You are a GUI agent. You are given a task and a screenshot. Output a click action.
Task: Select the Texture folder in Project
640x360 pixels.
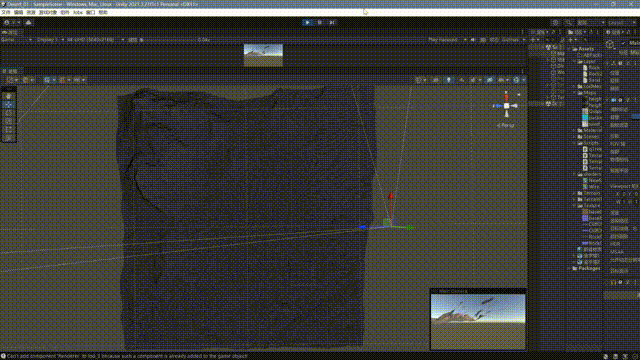[x=590, y=206]
